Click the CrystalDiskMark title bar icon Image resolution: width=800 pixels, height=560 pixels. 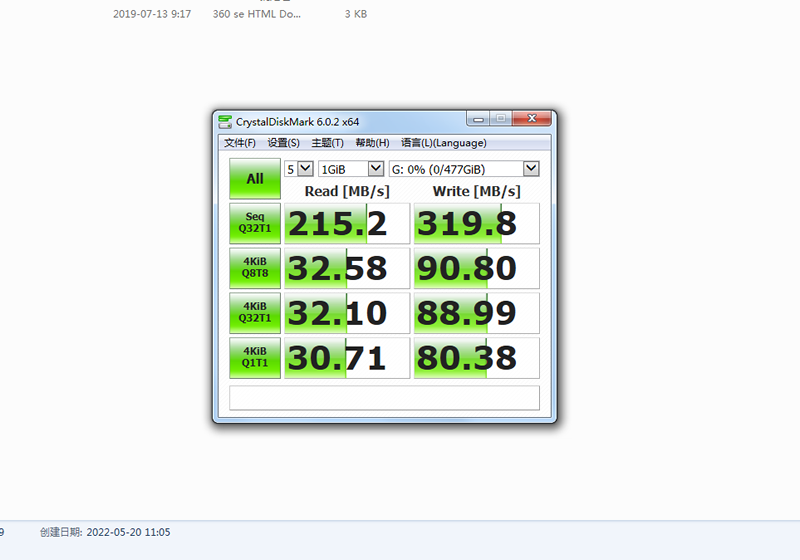pos(225,122)
